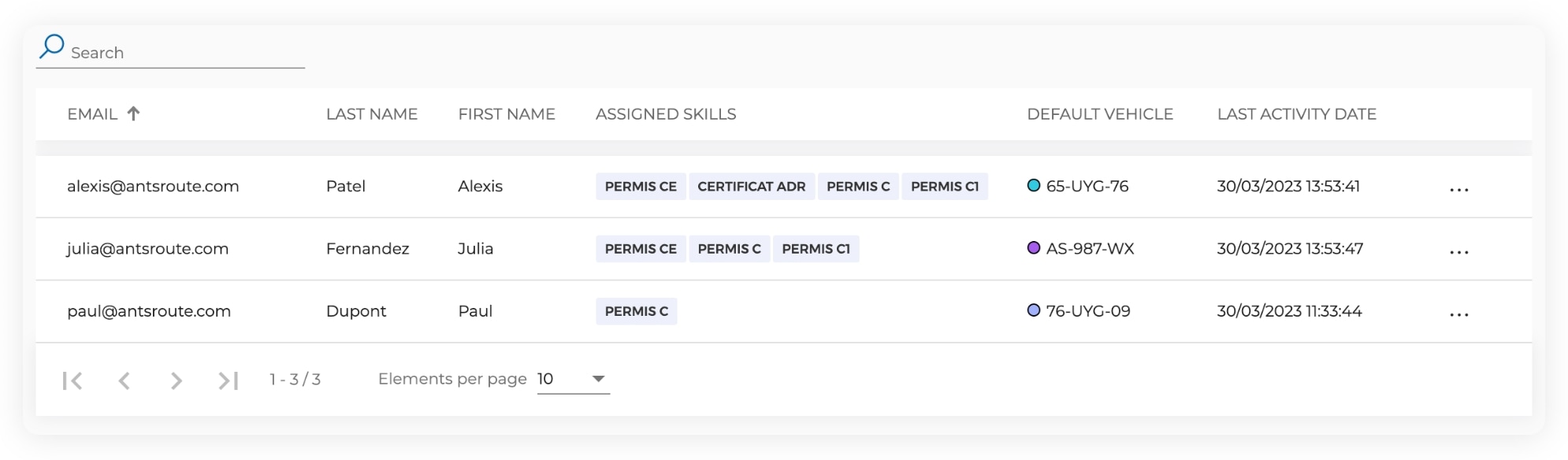Click the teal color dot for 65-UYG-76
The height and width of the screenshot is (460, 1568).
pyautogui.click(x=1034, y=186)
